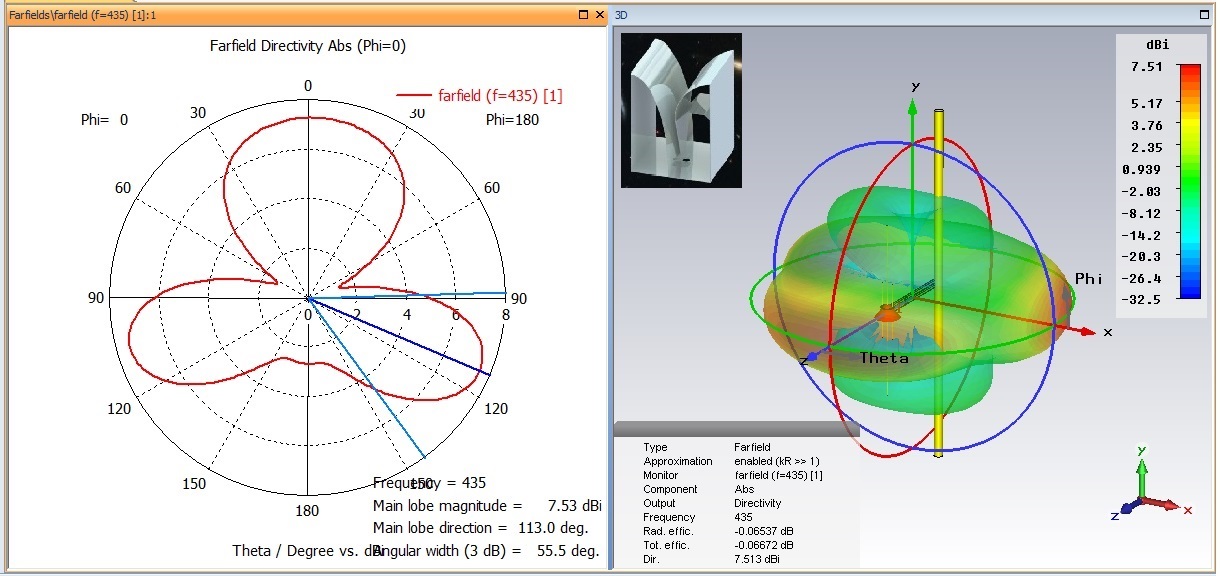Select the 'Angular width (3 dB) = 55.5 deg.' text
This screenshot has height=576, width=1220.
(486, 550)
